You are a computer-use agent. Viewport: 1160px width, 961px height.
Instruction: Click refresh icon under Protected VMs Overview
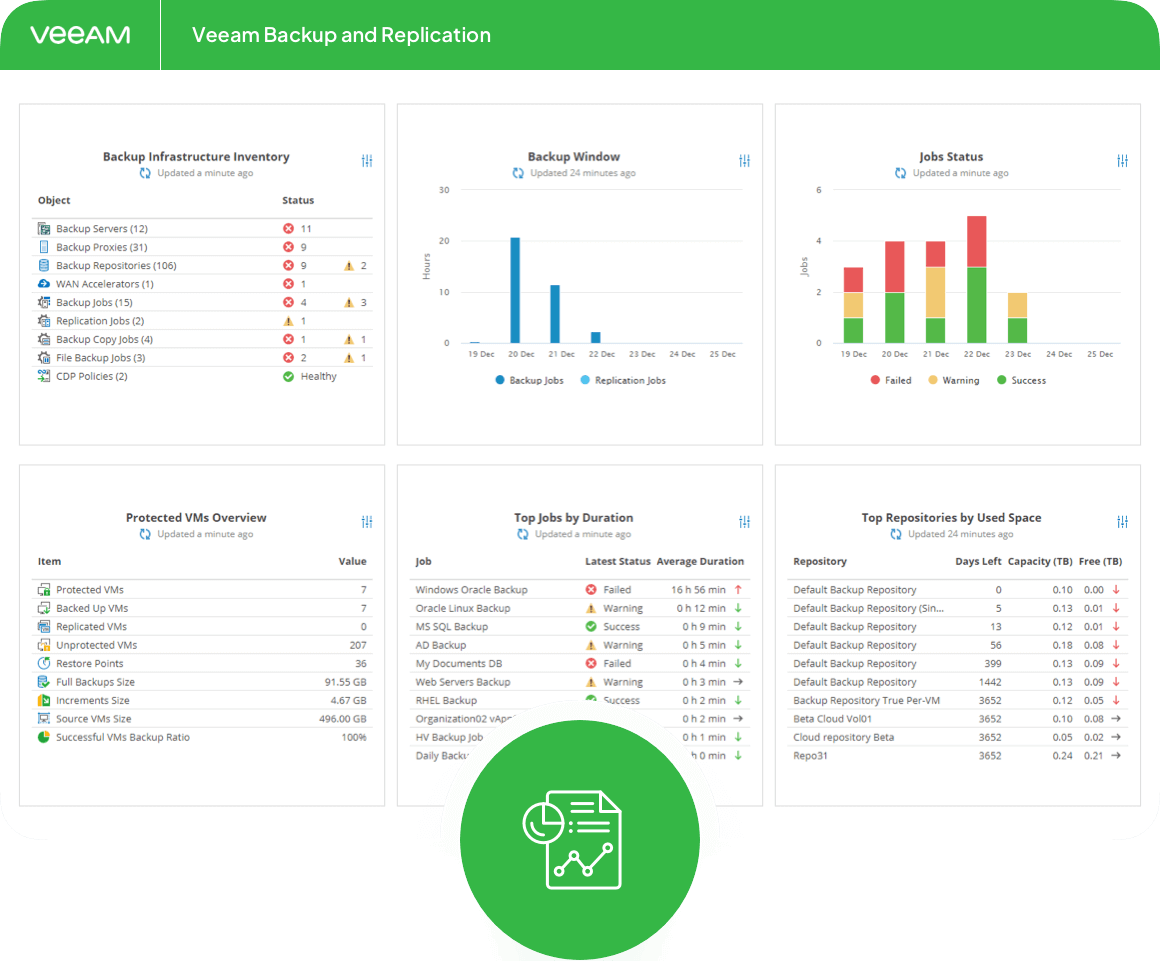145,534
